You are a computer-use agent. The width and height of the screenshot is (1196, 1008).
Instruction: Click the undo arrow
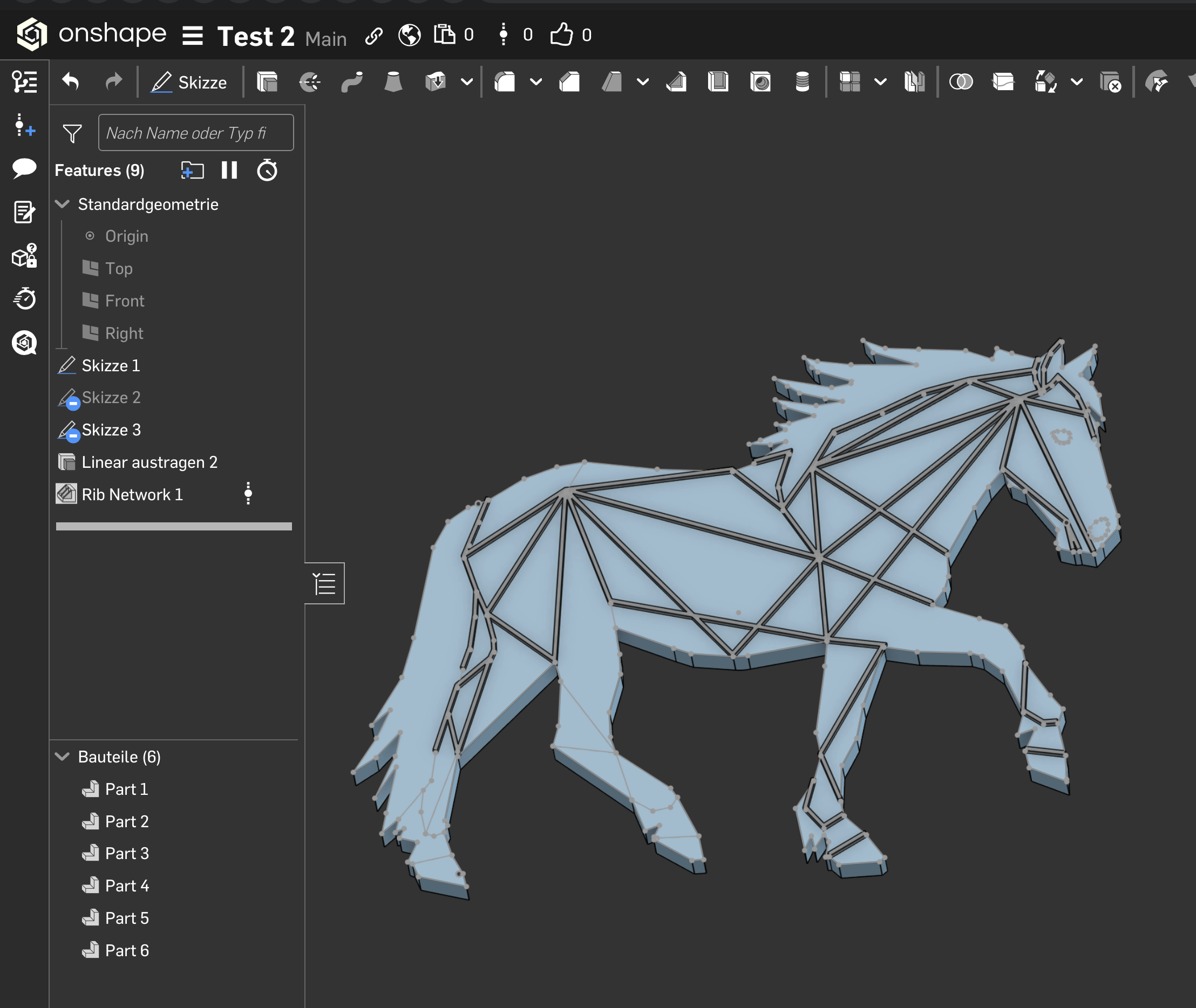71,82
